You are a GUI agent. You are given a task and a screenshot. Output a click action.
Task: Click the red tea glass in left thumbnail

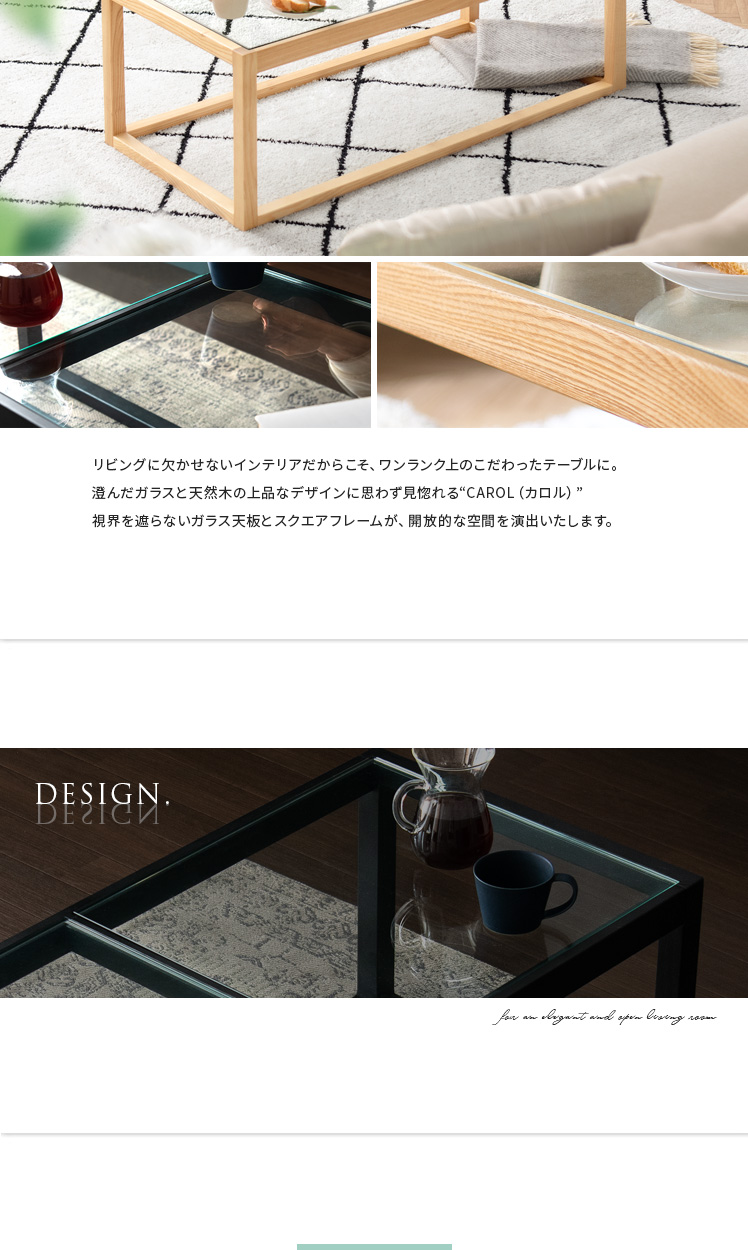(x=30, y=295)
